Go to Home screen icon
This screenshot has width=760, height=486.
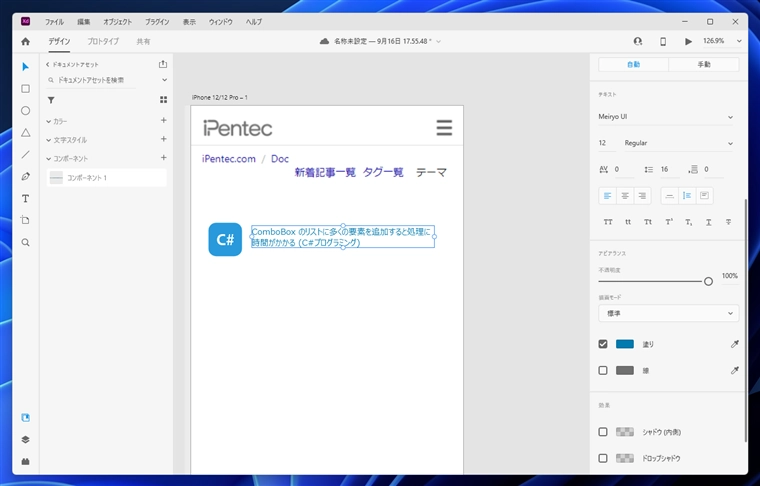[26, 42]
